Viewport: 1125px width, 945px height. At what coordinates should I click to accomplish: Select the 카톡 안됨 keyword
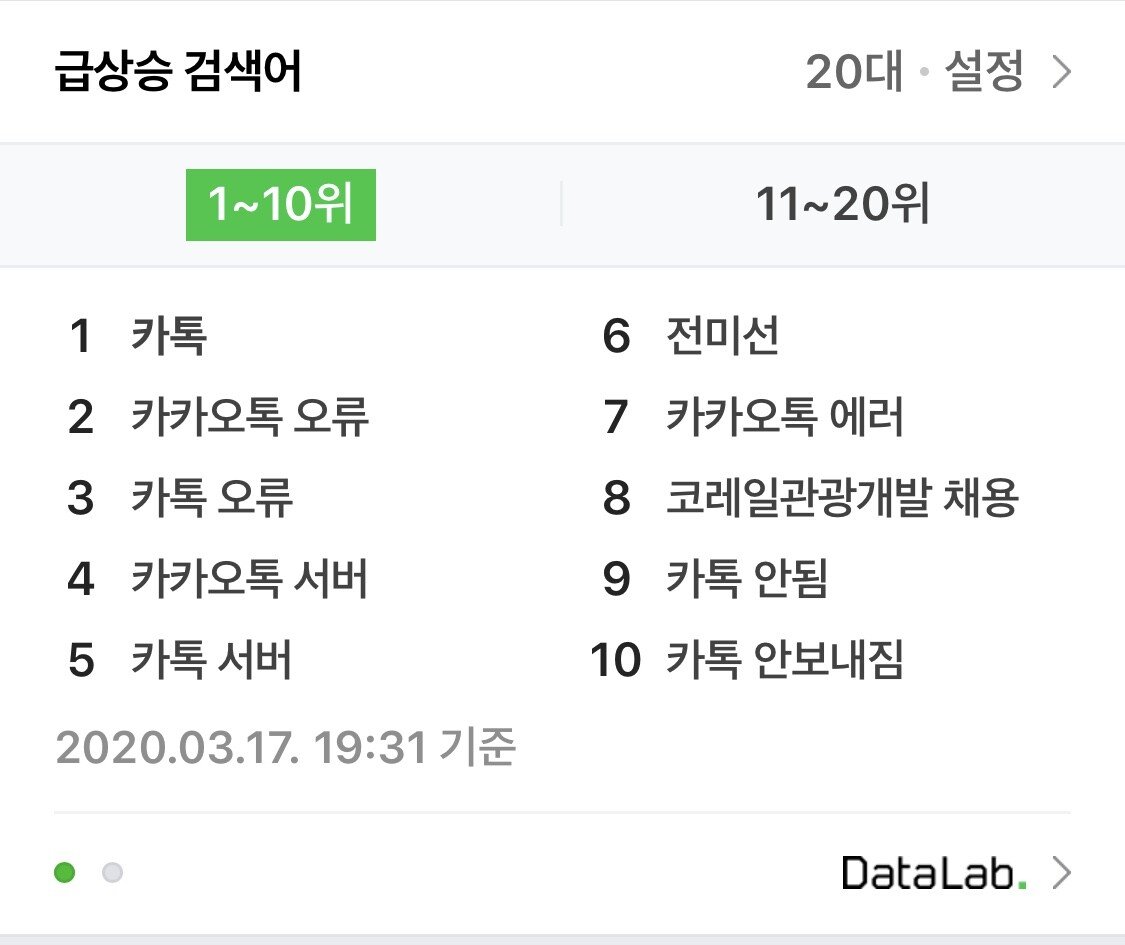(x=746, y=579)
